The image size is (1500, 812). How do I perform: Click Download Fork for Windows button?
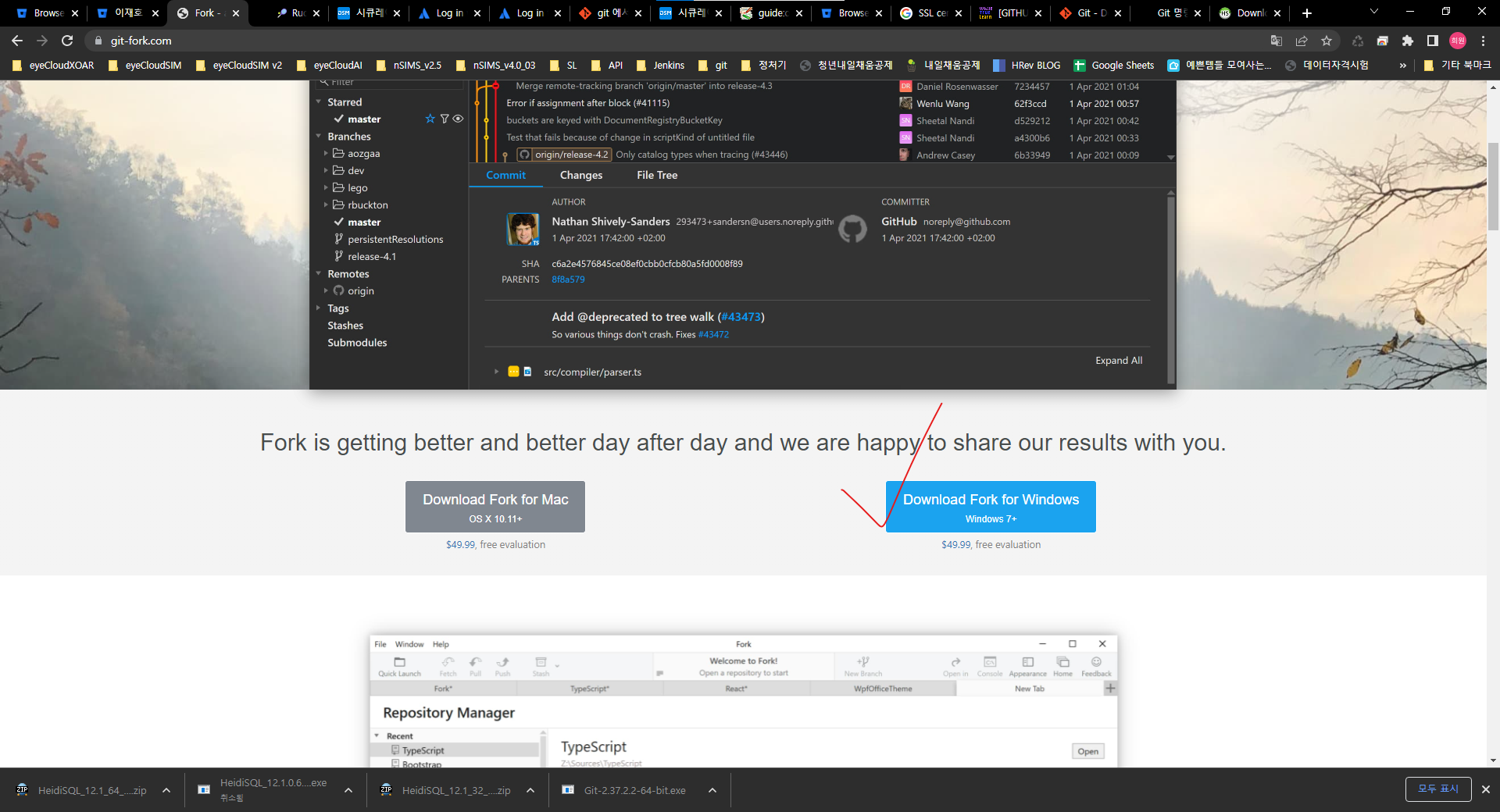point(991,507)
